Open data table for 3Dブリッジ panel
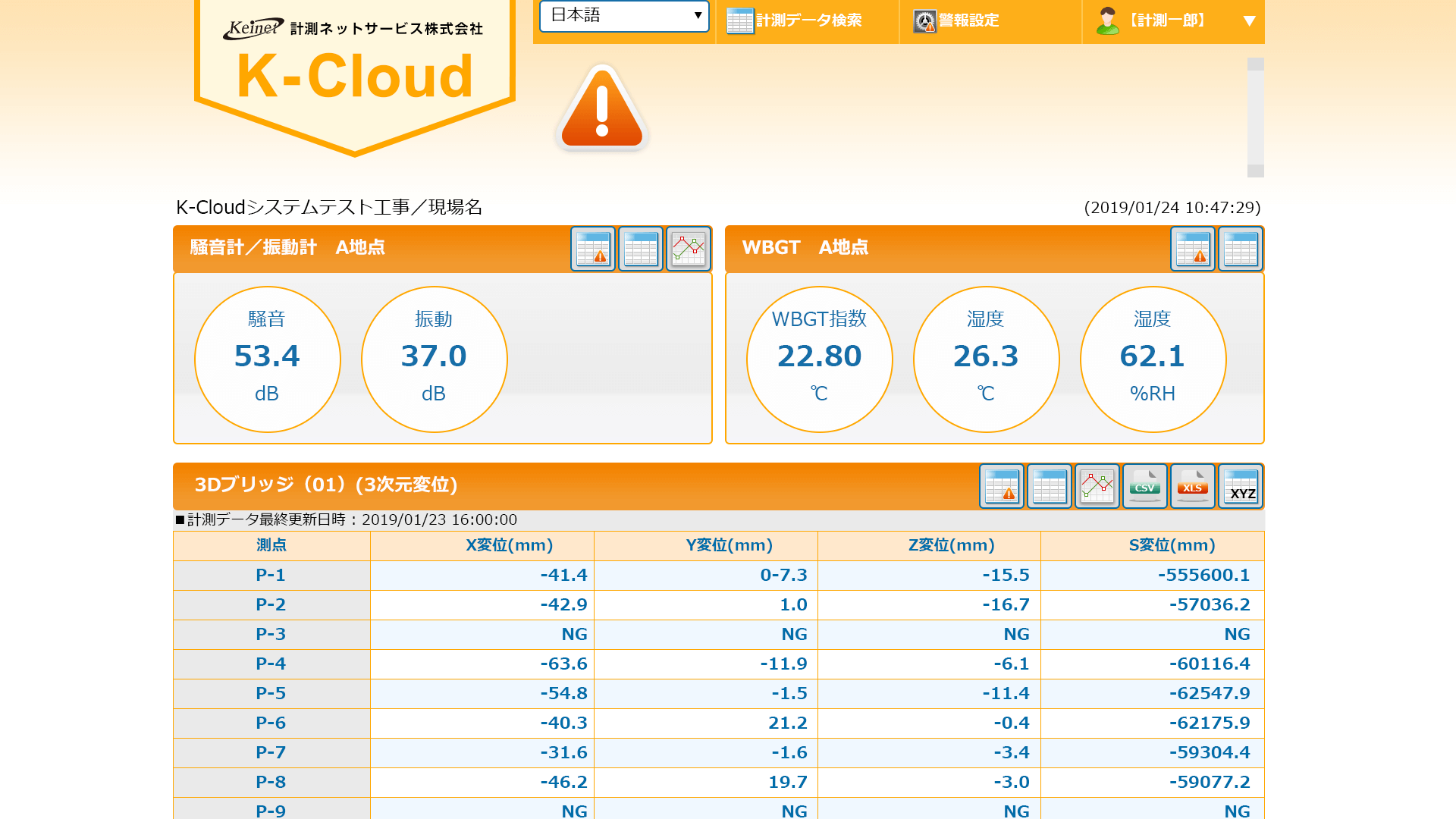The image size is (1456, 819). coord(1050,486)
